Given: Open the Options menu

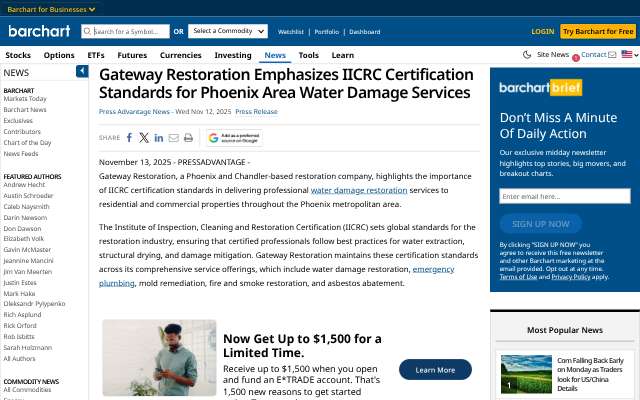Looking at the screenshot, I should 59,55.
